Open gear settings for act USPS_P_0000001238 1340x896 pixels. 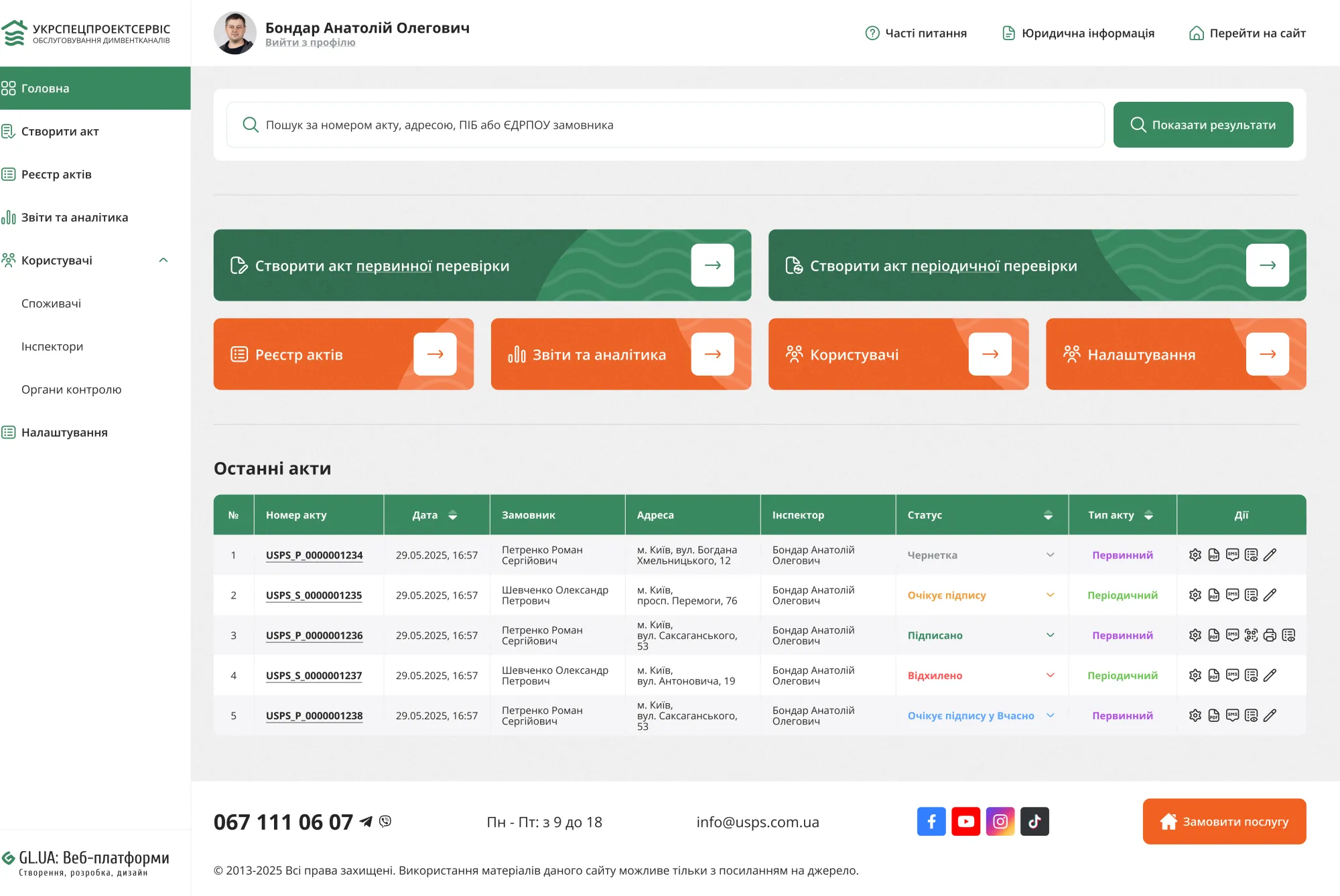click(1195, 716)
